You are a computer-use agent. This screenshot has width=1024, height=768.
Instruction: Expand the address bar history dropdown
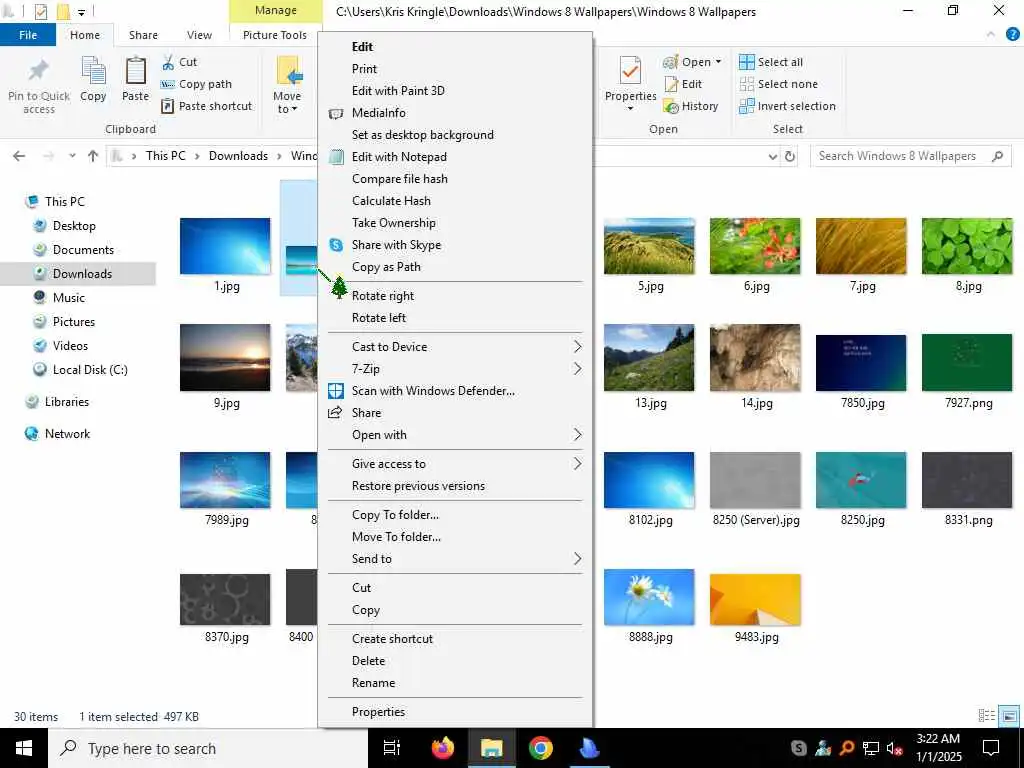[x=773, y=157]
